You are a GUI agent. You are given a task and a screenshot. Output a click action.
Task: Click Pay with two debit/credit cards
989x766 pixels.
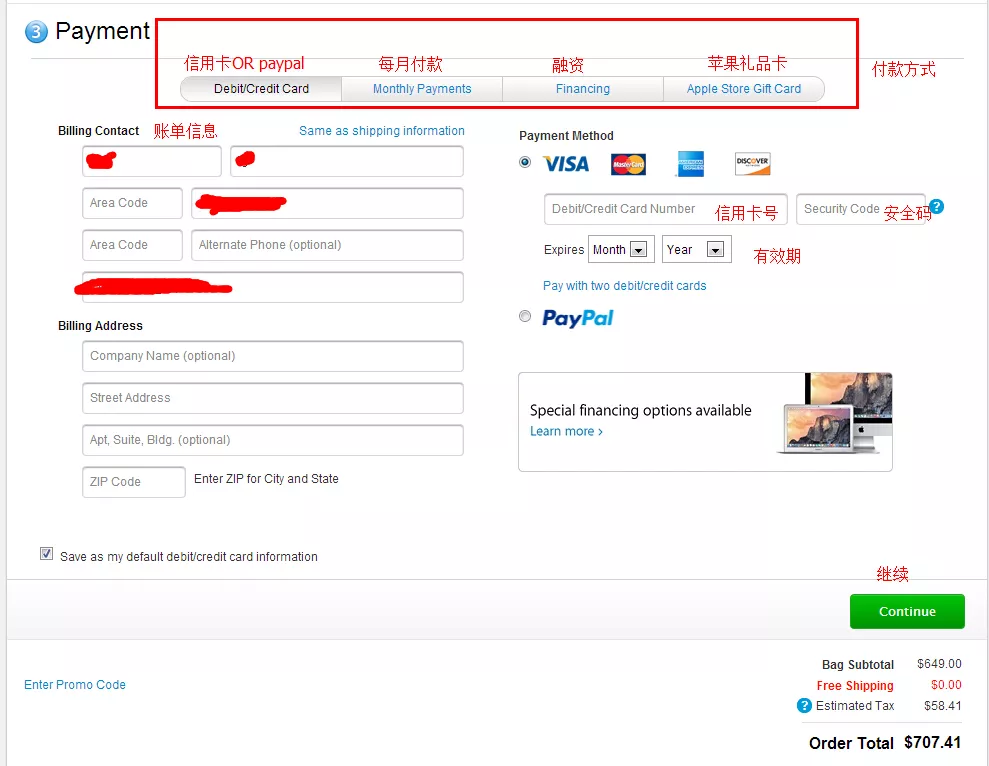point(624,286)
